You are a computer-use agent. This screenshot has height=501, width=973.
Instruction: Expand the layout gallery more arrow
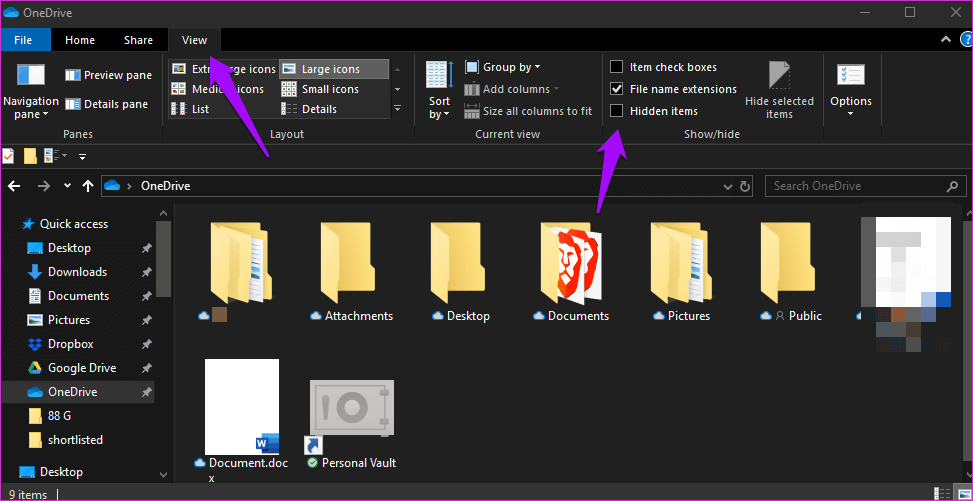(398, 109)
